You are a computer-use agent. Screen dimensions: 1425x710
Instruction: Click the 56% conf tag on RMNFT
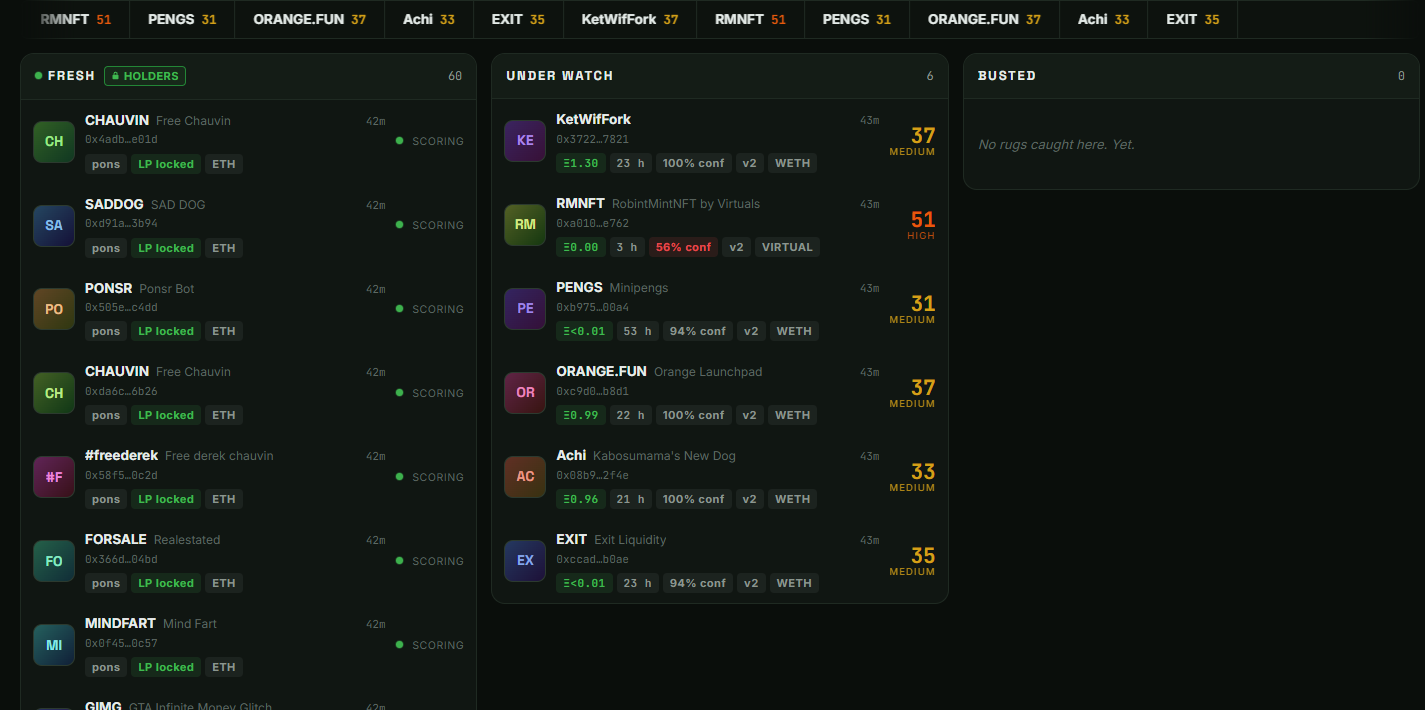pyautogui.click(x=684, y=247)
